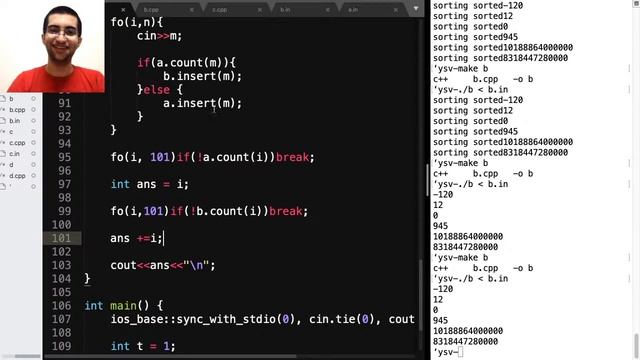Click 'a.insert(m);' in the code

[202, 103]
